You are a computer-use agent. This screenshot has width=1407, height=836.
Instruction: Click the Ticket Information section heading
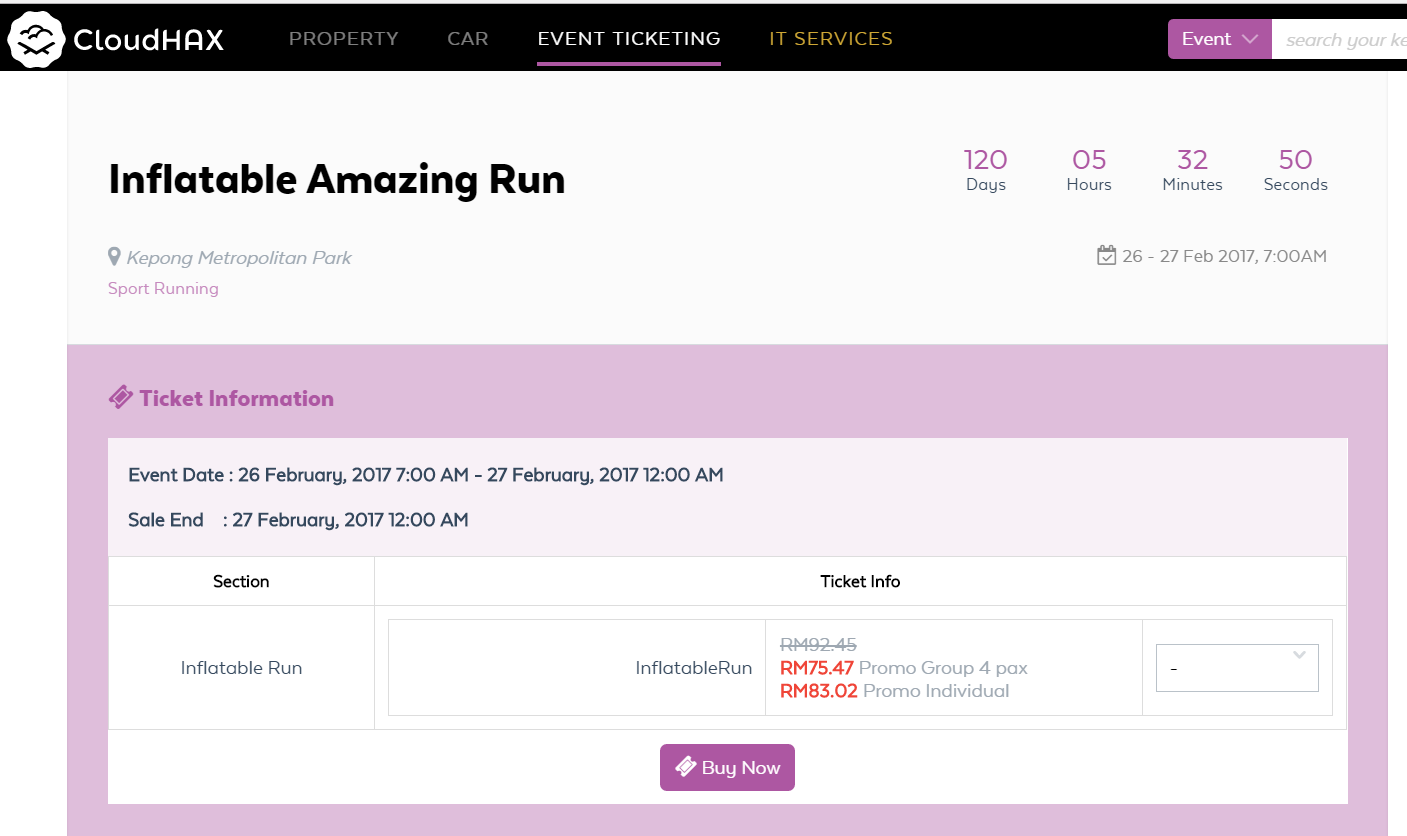click(237, 398)
